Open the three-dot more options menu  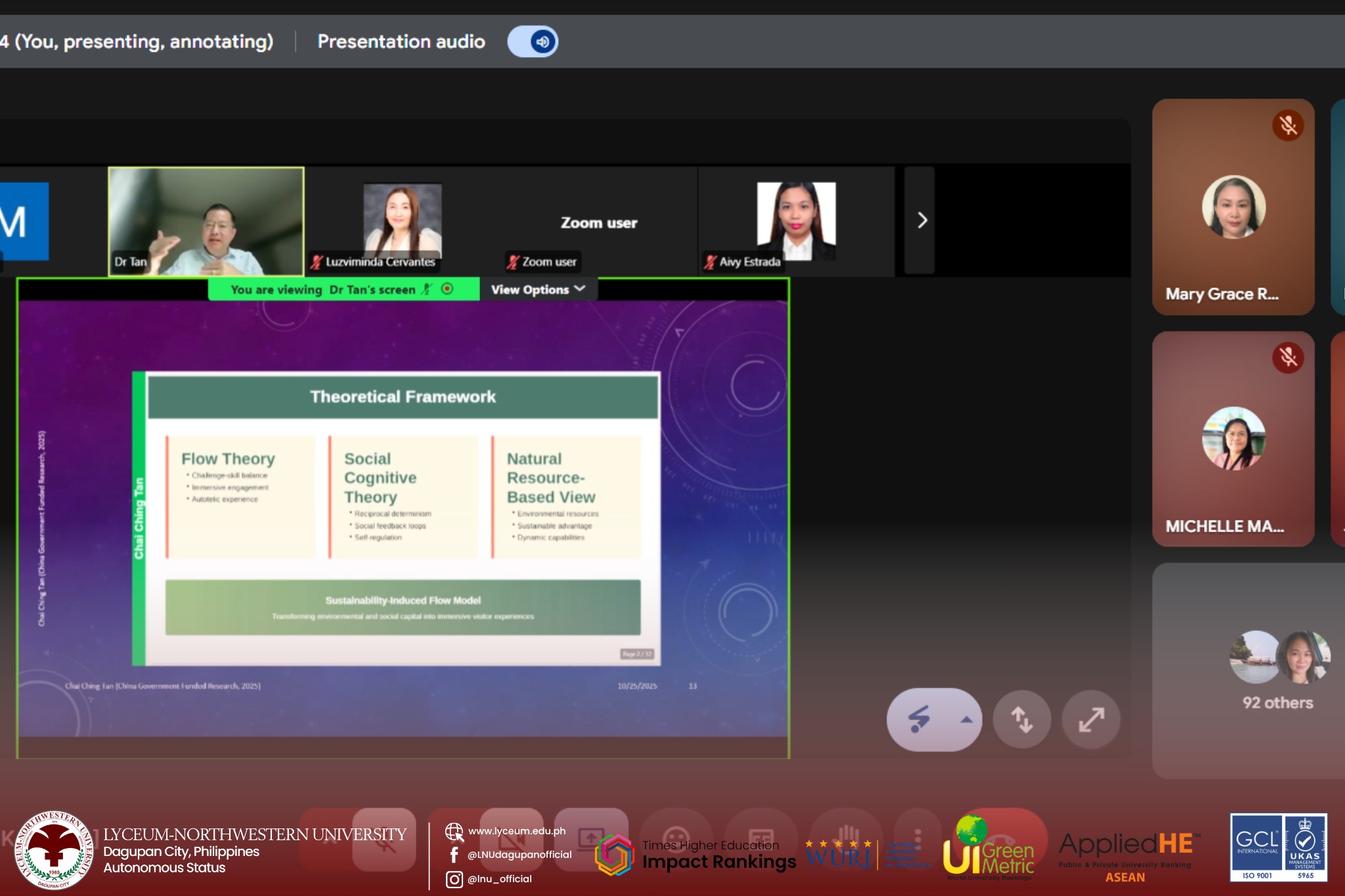click(917, 839)
